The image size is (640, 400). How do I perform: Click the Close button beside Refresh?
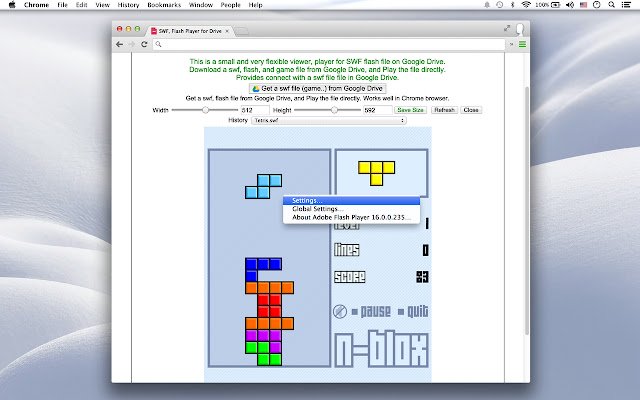point(471,110)
